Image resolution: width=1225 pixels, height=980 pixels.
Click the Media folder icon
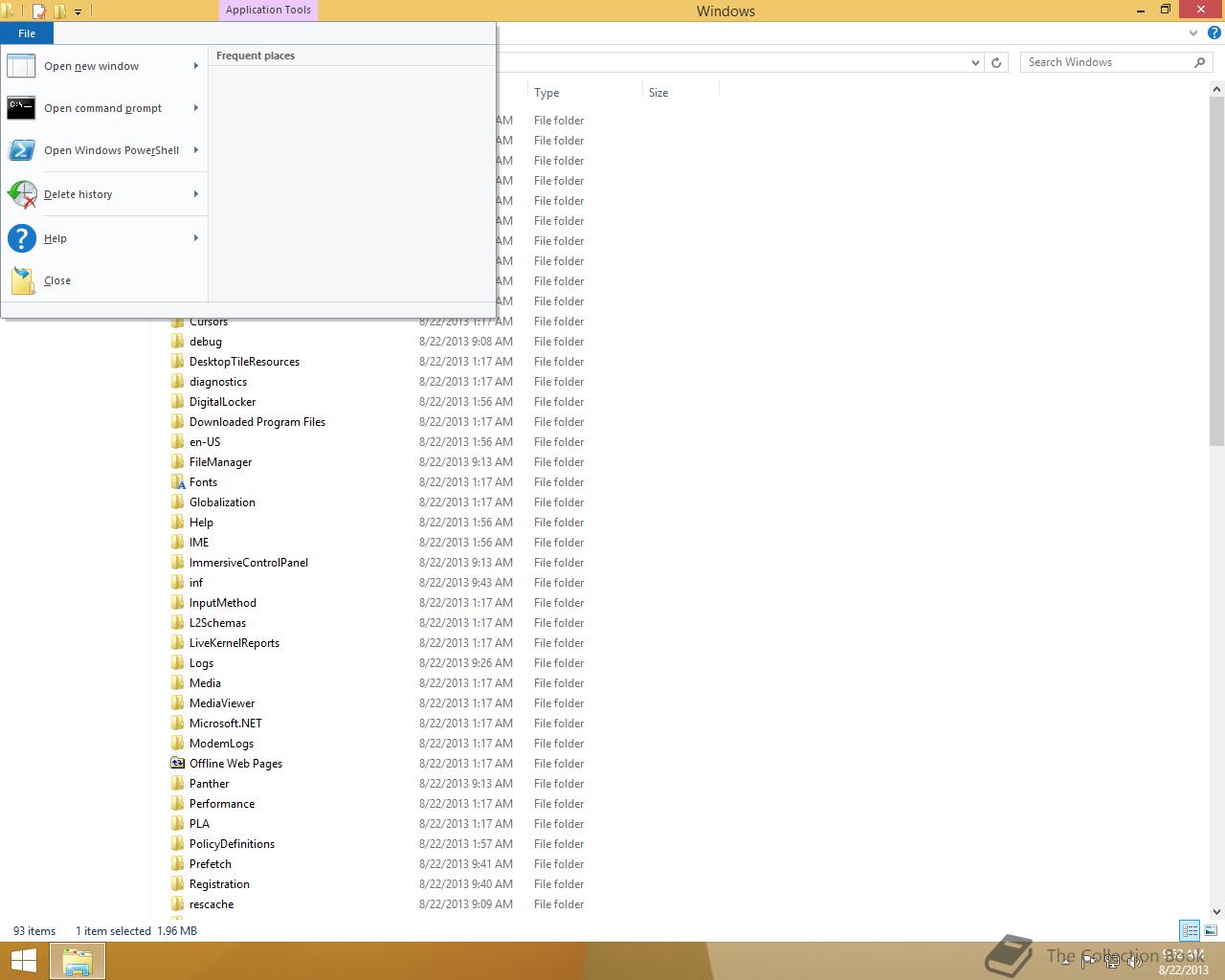[x=178, y=683]
